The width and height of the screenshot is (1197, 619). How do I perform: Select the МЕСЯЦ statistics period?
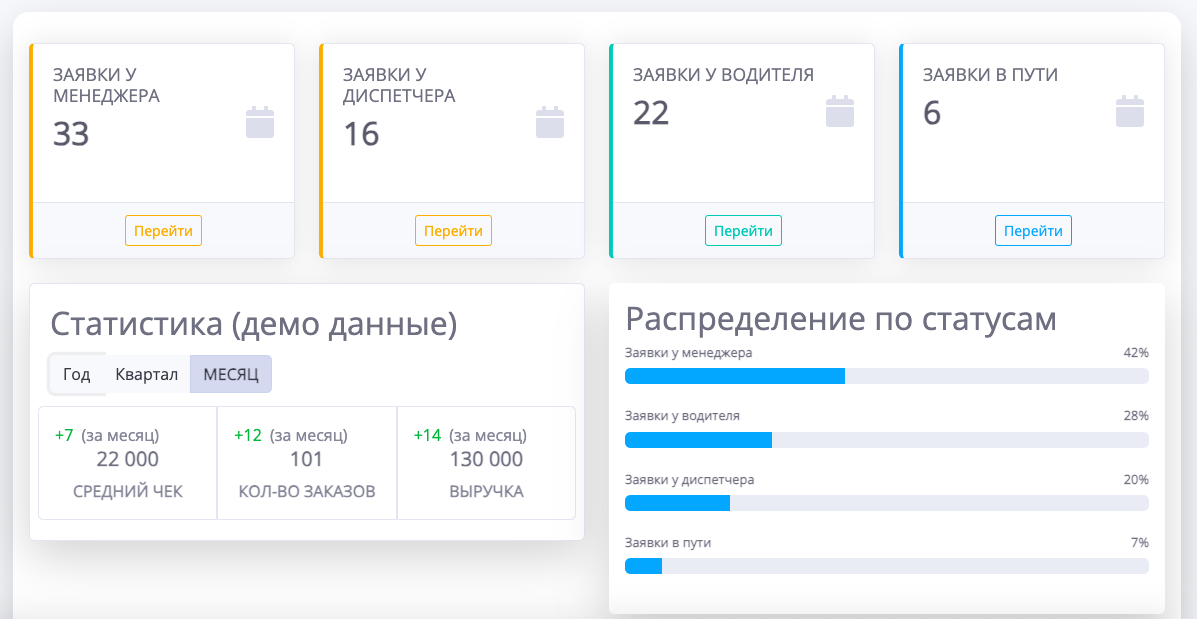(x=231, y=375)
